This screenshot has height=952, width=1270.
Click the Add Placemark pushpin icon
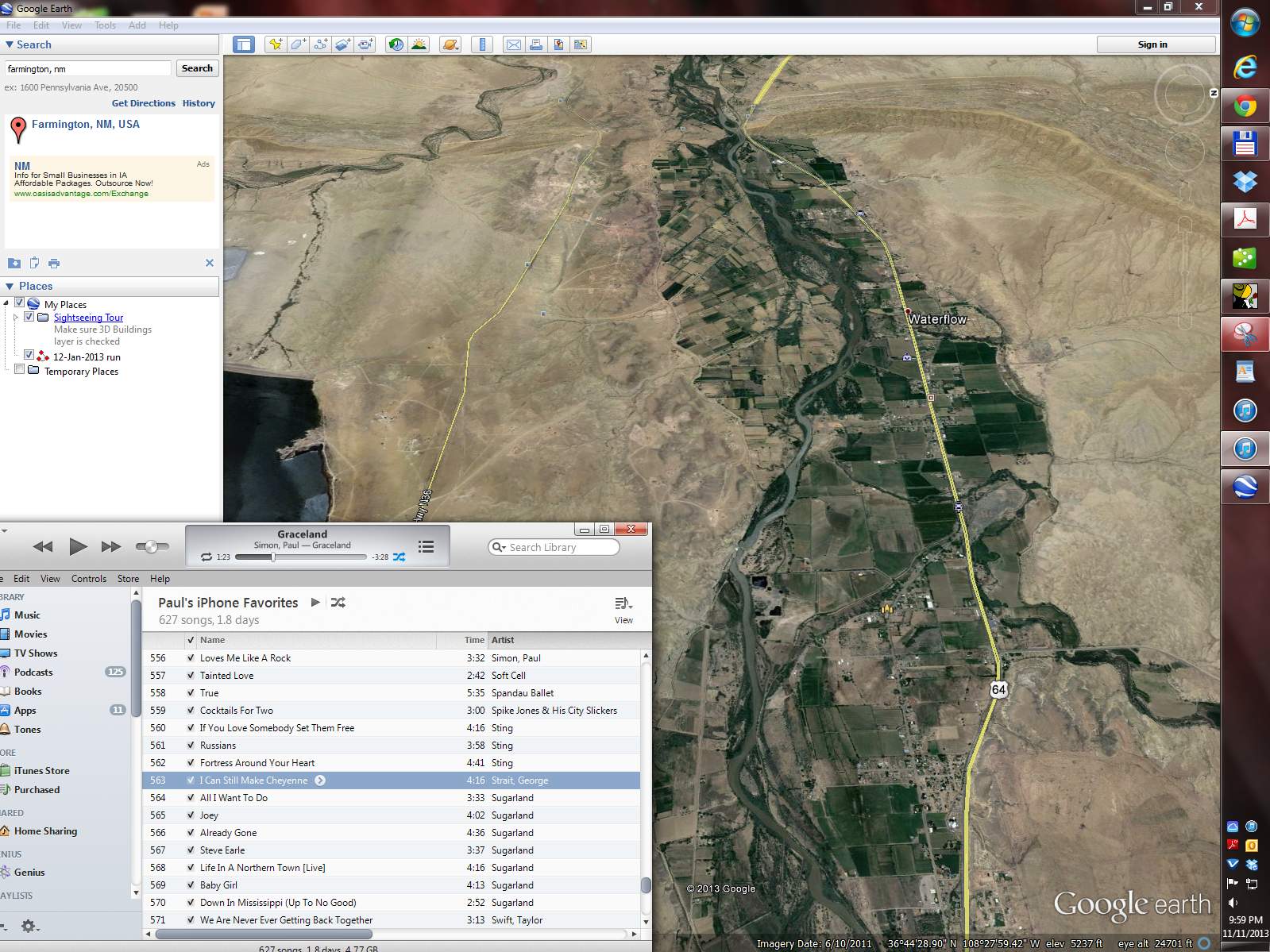tap(276, 44)
